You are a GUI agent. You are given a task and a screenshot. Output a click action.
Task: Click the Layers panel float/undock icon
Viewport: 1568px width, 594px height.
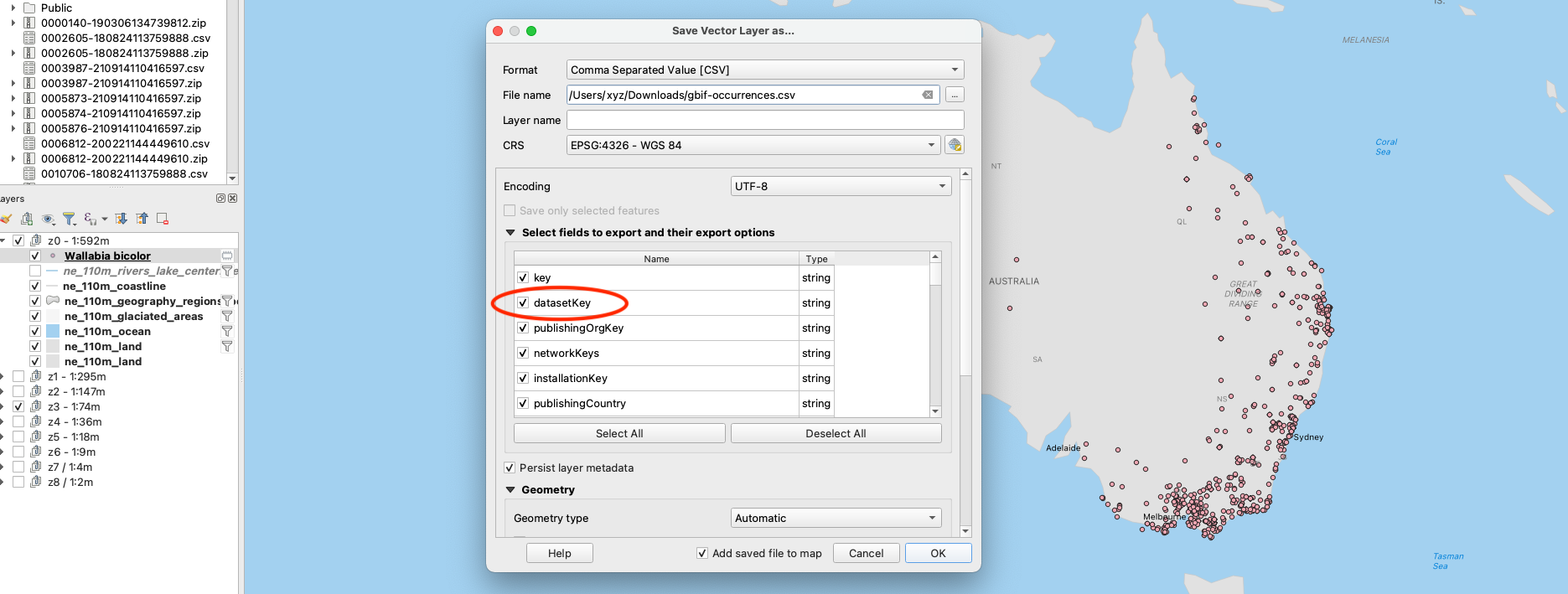221,199
